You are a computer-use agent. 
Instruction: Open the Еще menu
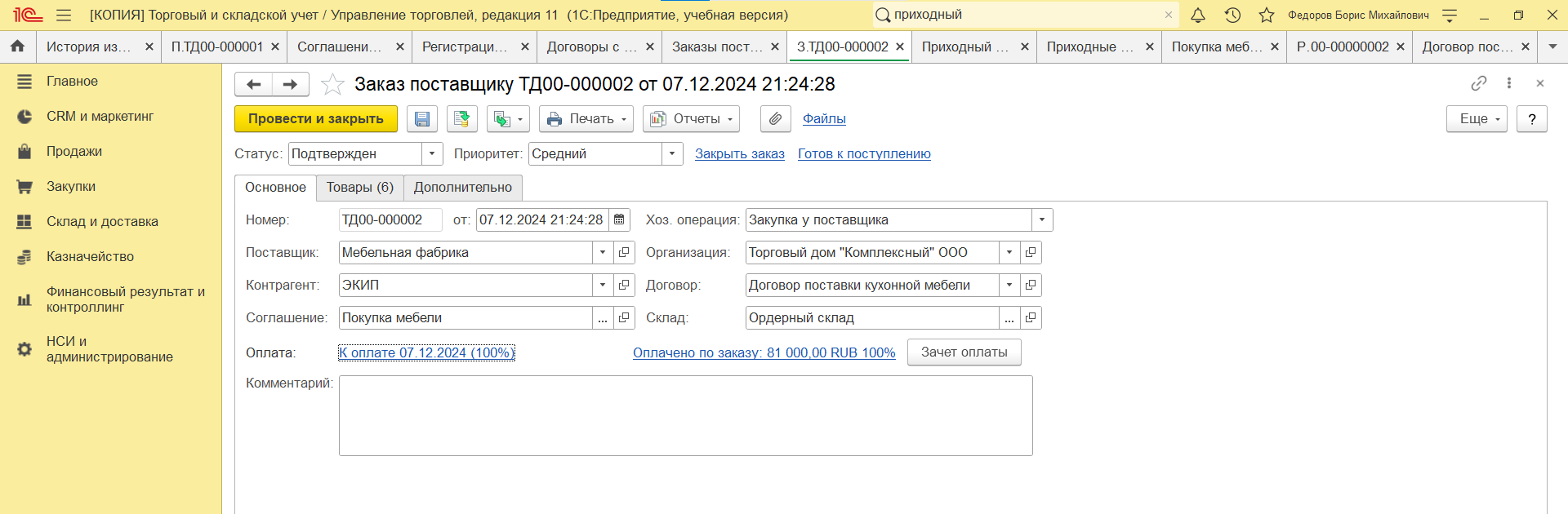point(1477,119)
